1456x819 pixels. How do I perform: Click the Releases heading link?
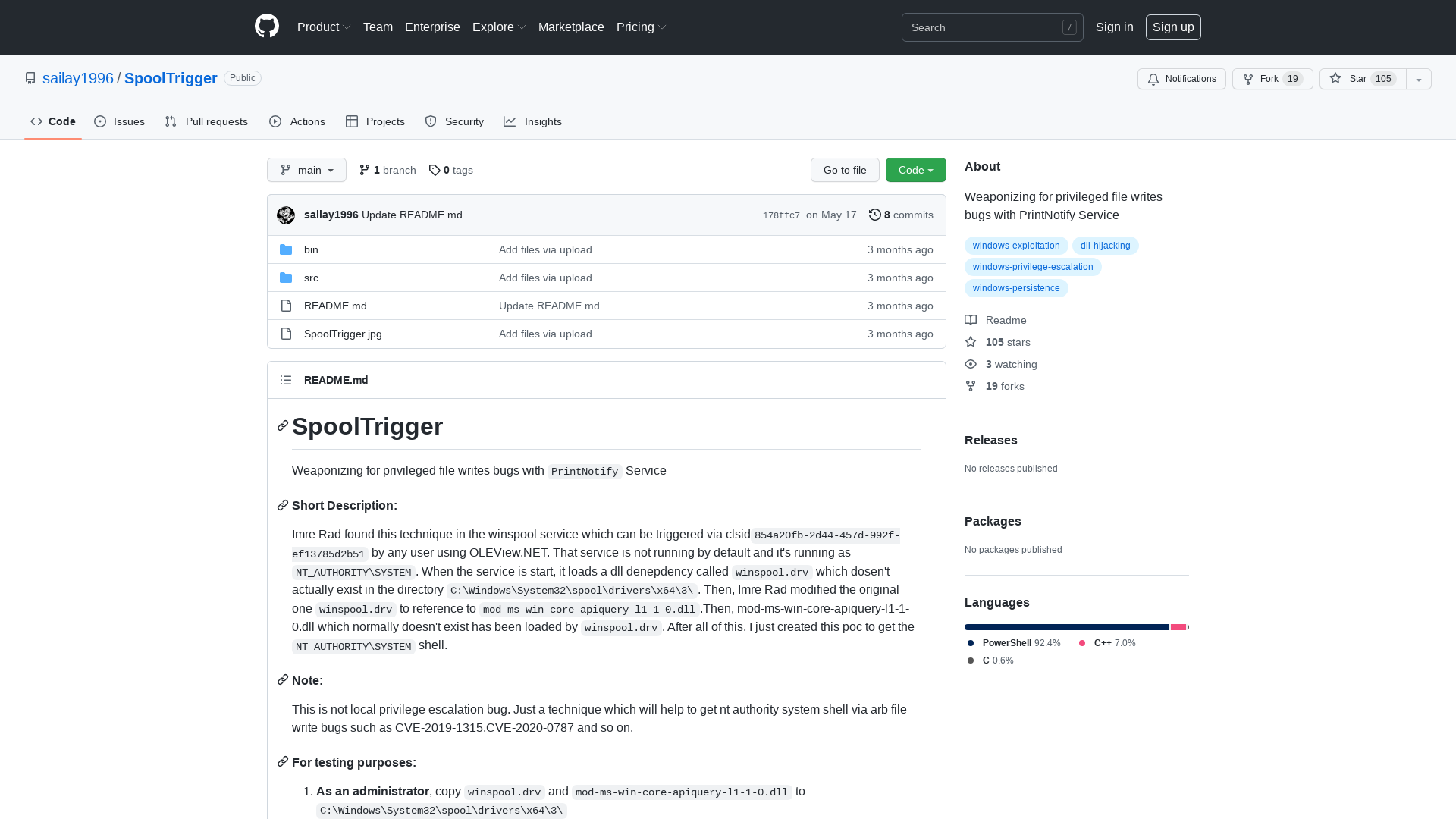990,440
